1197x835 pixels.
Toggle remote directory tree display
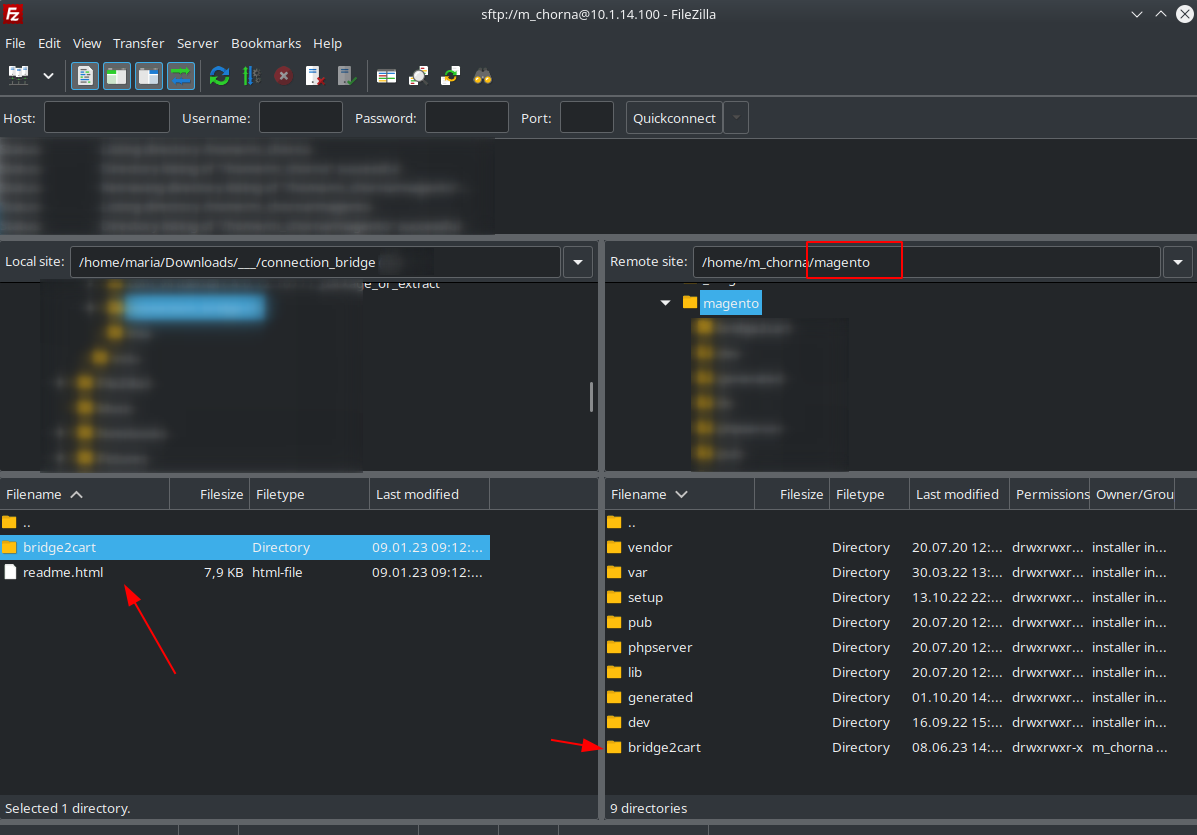149,76
